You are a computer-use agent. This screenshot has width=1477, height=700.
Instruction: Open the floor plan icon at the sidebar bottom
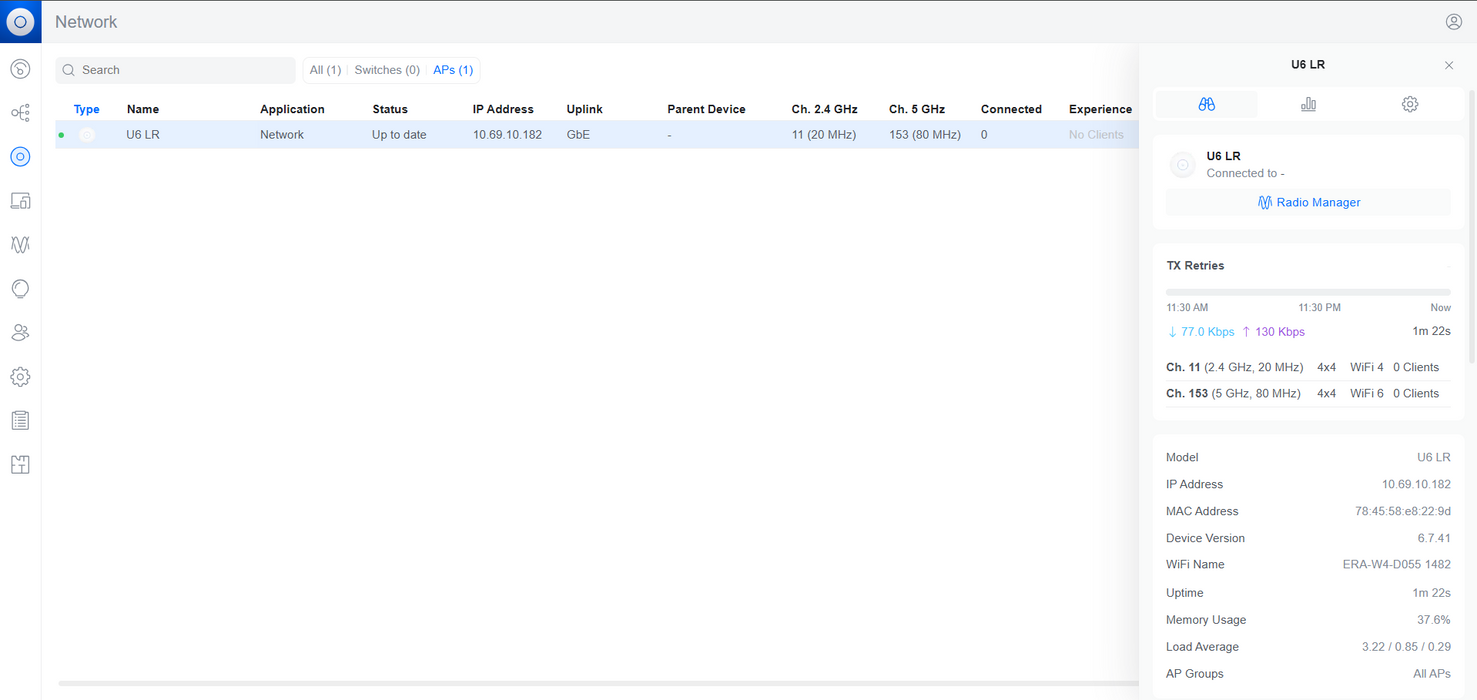20,465
